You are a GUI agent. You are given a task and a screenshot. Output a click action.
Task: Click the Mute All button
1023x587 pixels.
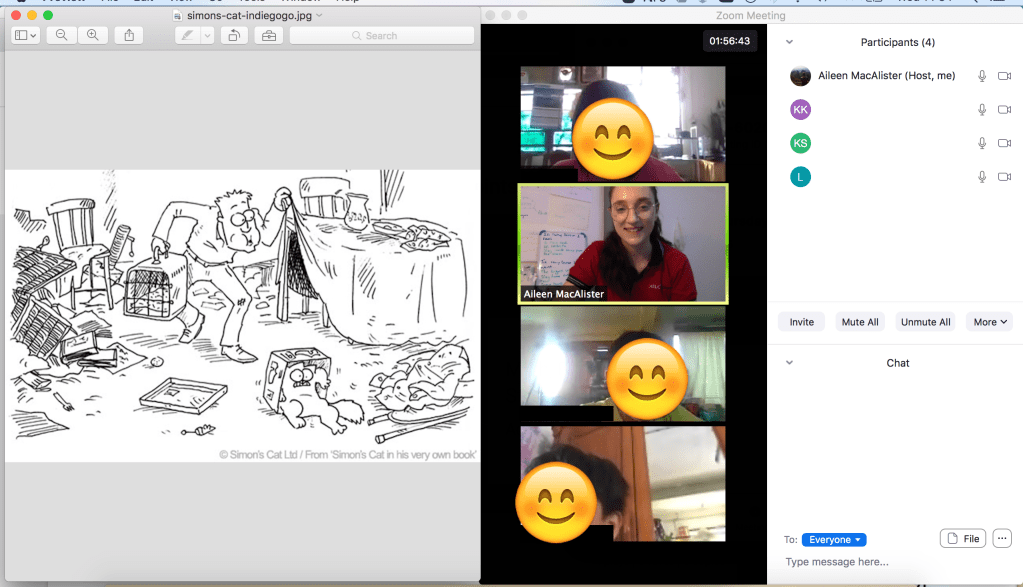click(860, 322)
